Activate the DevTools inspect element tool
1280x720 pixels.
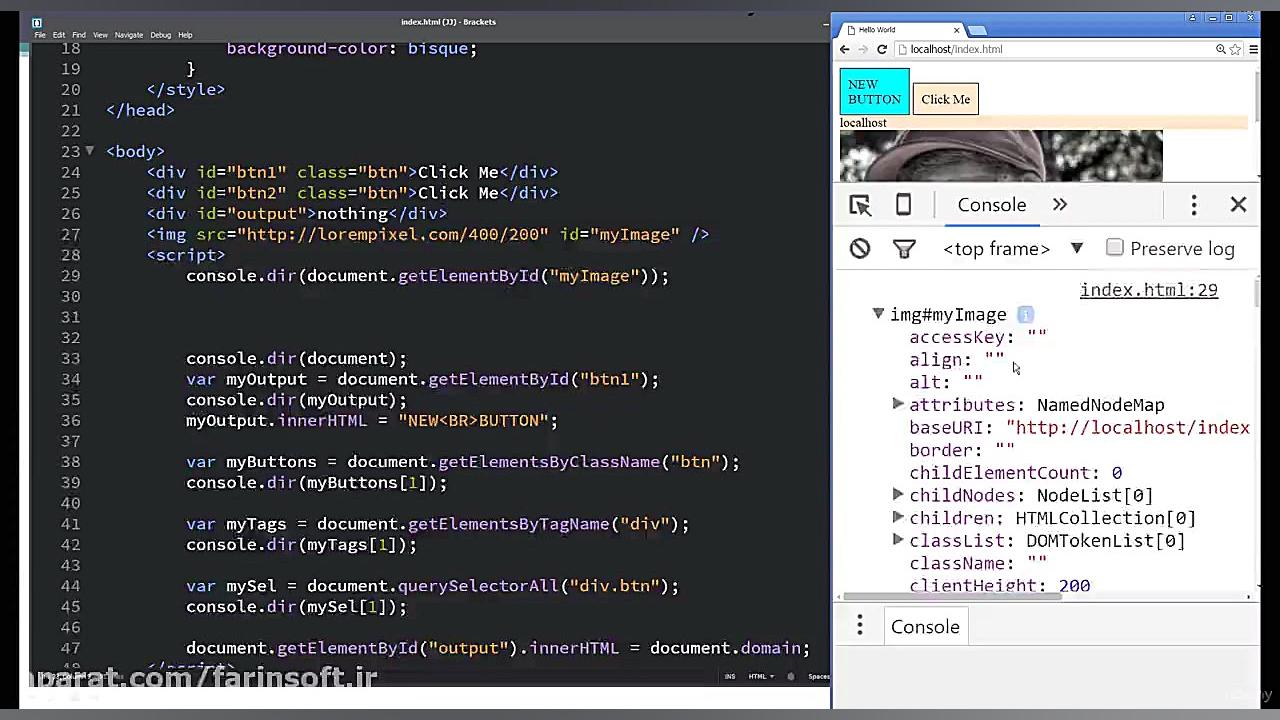coord(860,205)
